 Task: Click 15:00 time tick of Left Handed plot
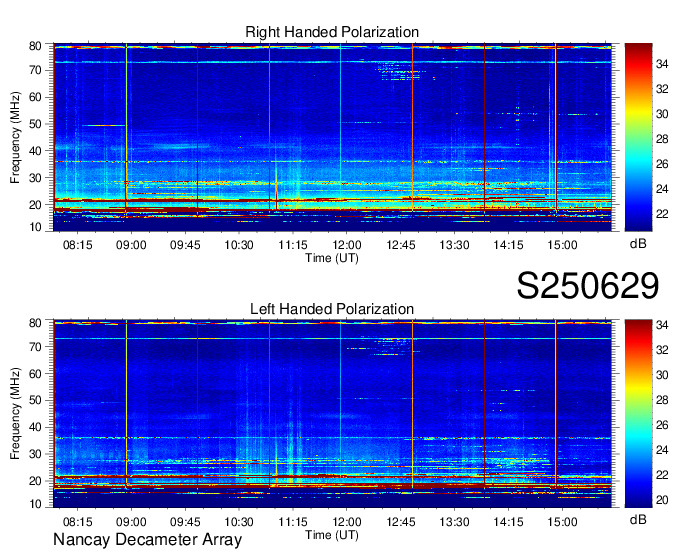tap(562, 521)
